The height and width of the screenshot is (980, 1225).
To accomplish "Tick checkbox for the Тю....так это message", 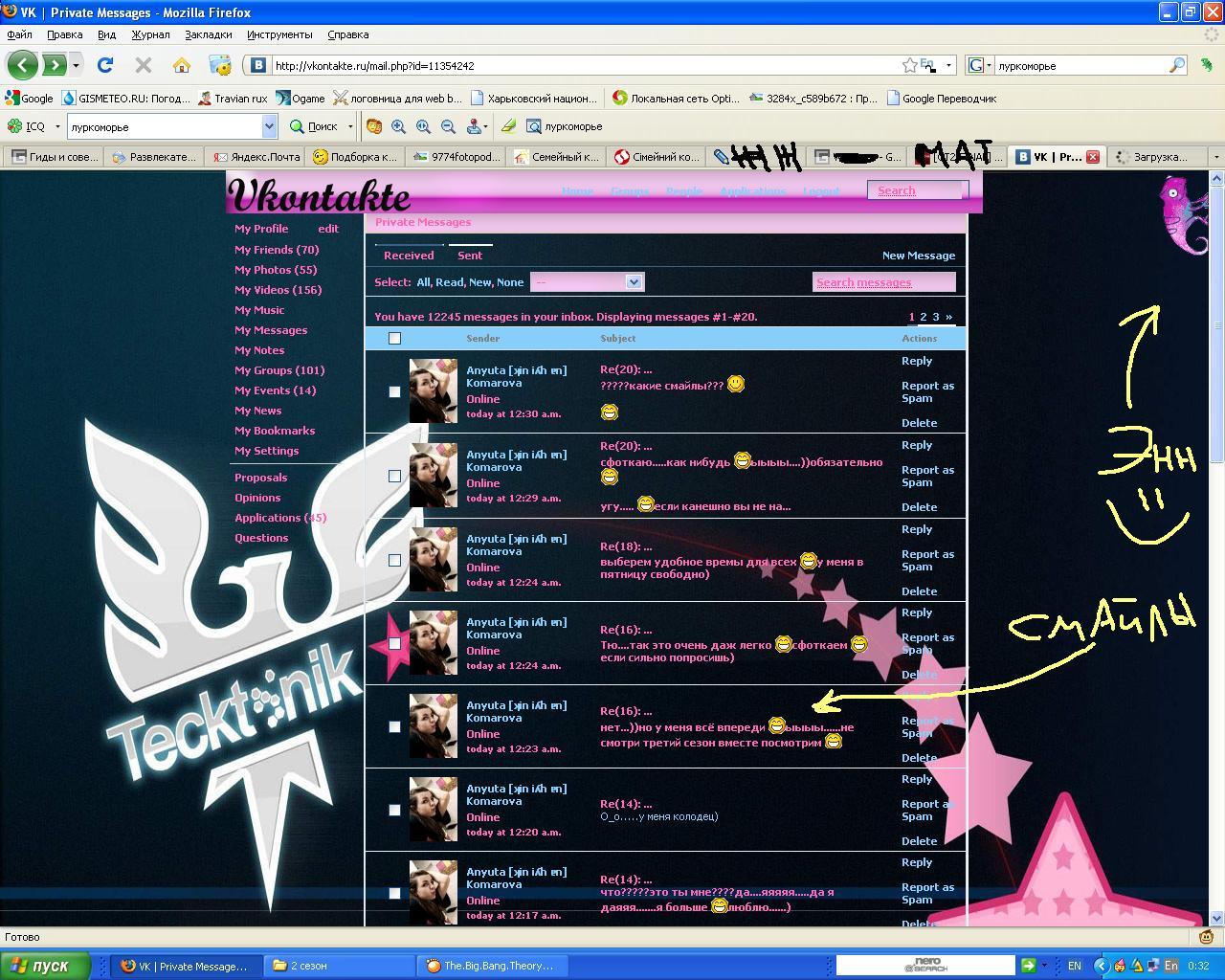I will coord(394,643).
